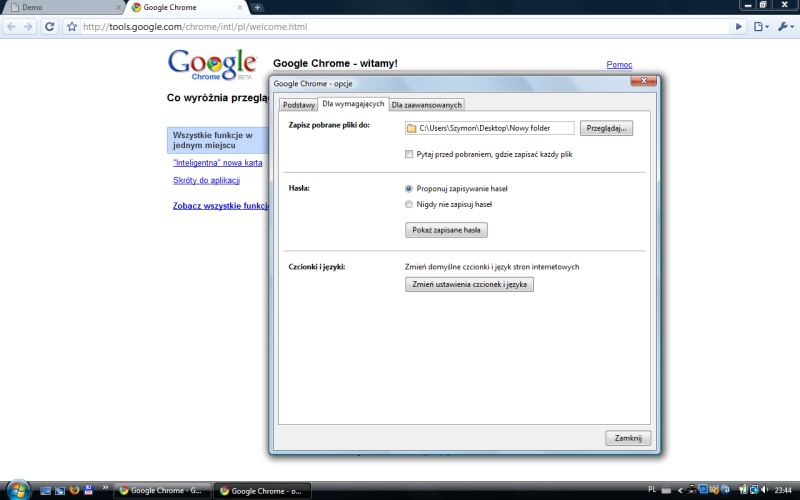Screen dimensions: 800x500
Task: Open a new tab with the plus button
Action: pos(257,7)
